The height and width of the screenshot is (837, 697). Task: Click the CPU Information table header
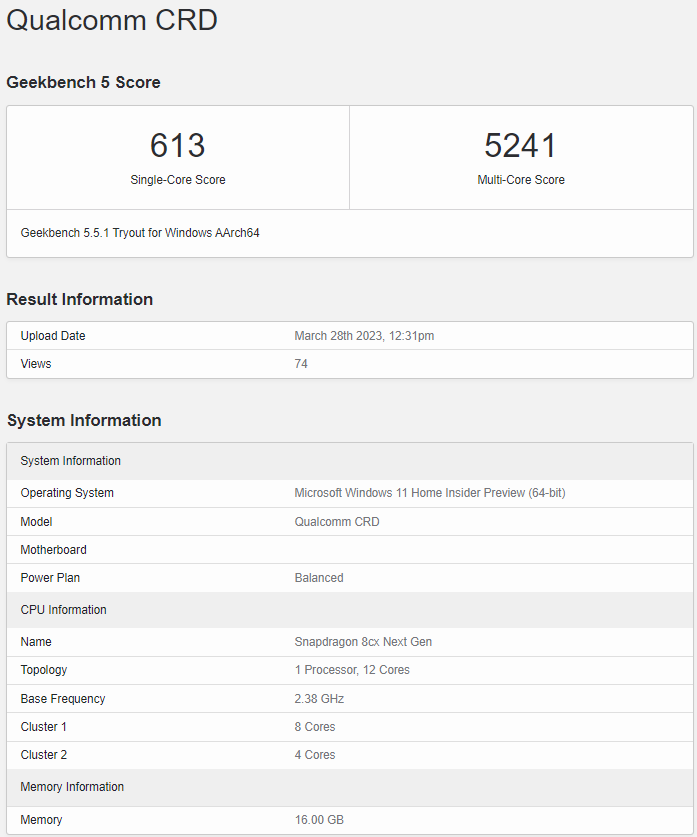coord(350,610)
